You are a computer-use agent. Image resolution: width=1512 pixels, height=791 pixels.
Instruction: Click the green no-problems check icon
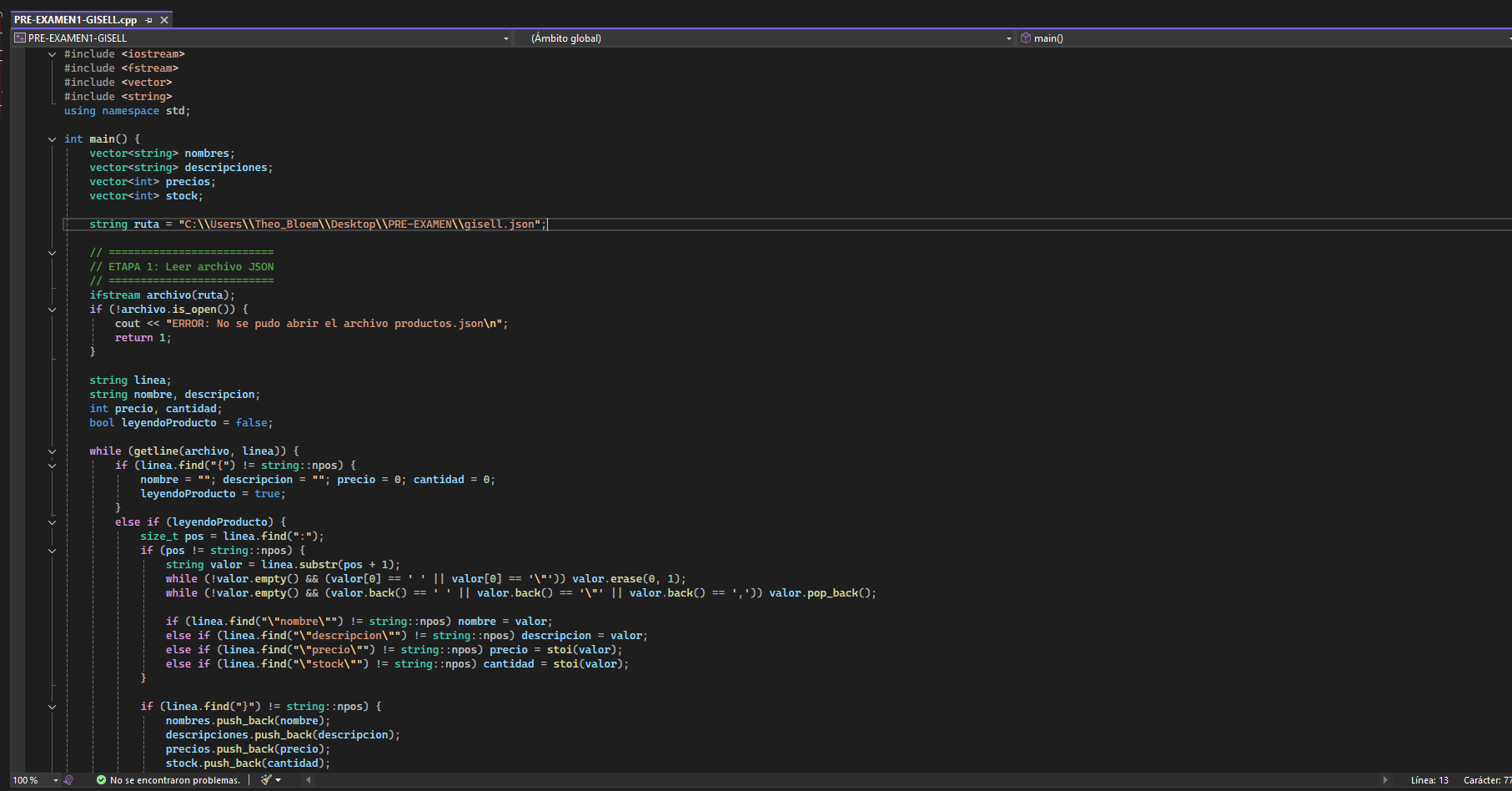coord(101,780)
